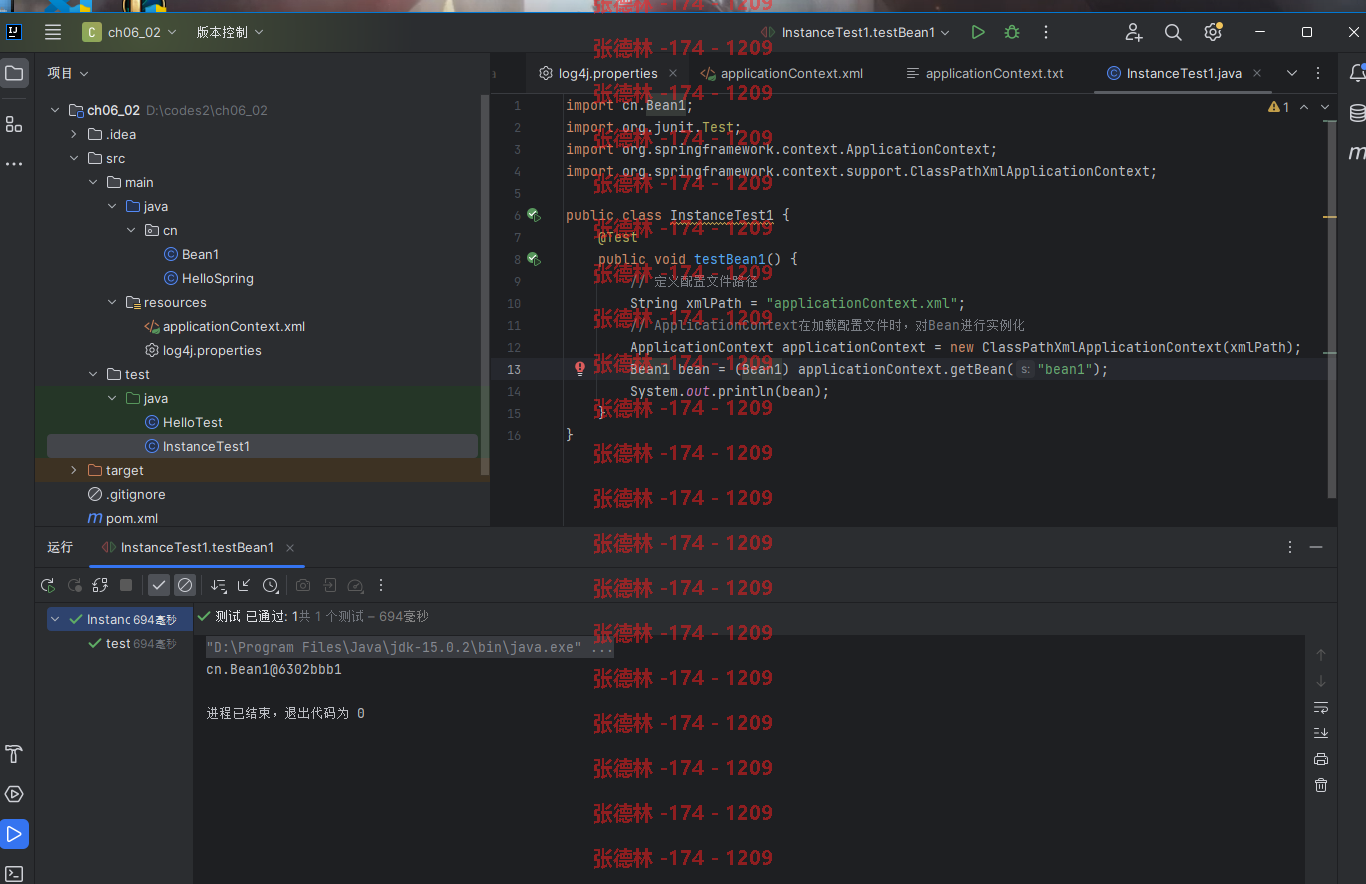Collapse Instanc test result node
The height and width of the screenshot is (884, 1366).
(55, 619)
